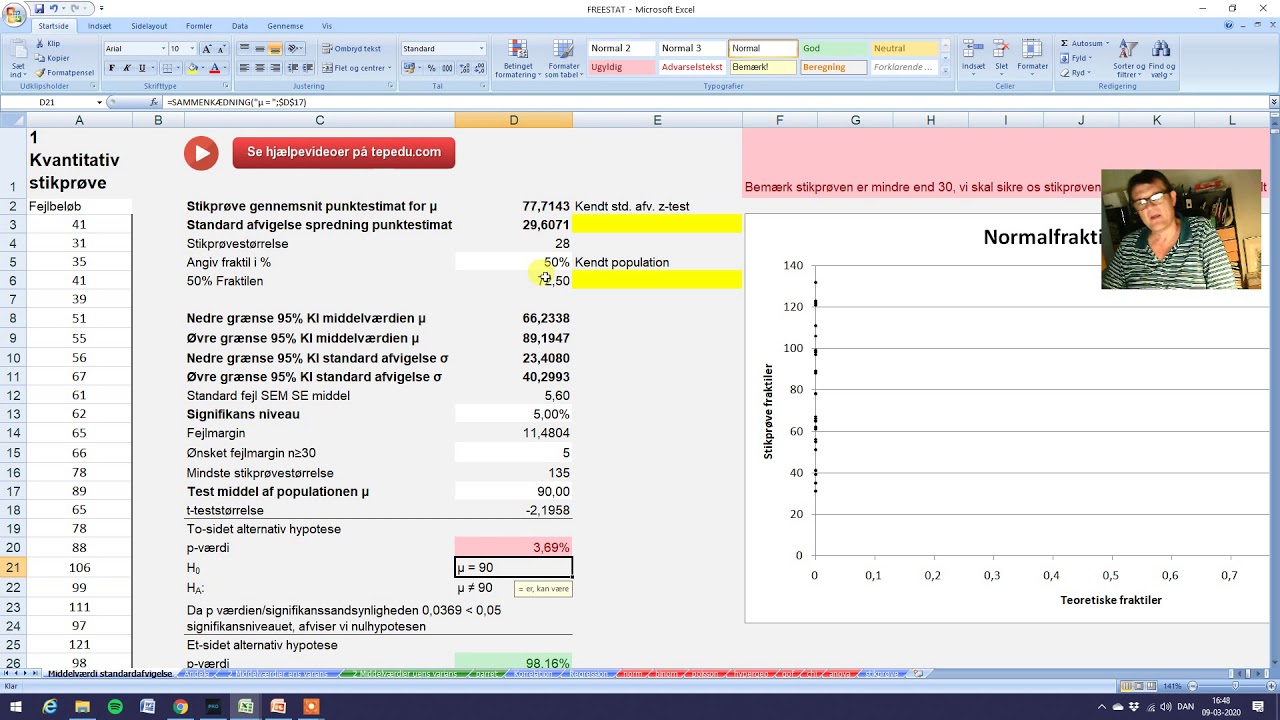Apply the Beregning cell style
This screenshot has width=1280, height=720.
pos(834,67)
